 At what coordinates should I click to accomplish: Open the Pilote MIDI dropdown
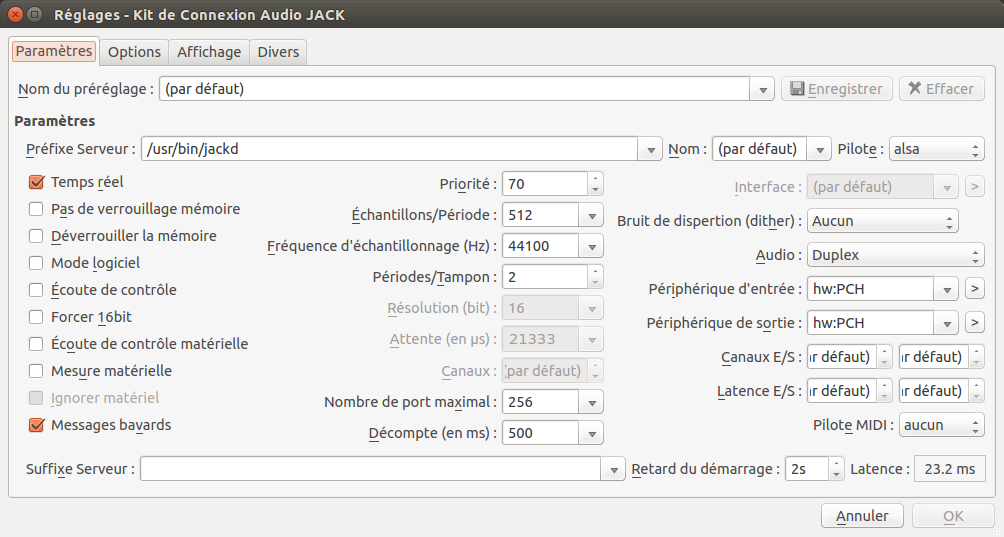pyautogui.click(x=941, y=425)
